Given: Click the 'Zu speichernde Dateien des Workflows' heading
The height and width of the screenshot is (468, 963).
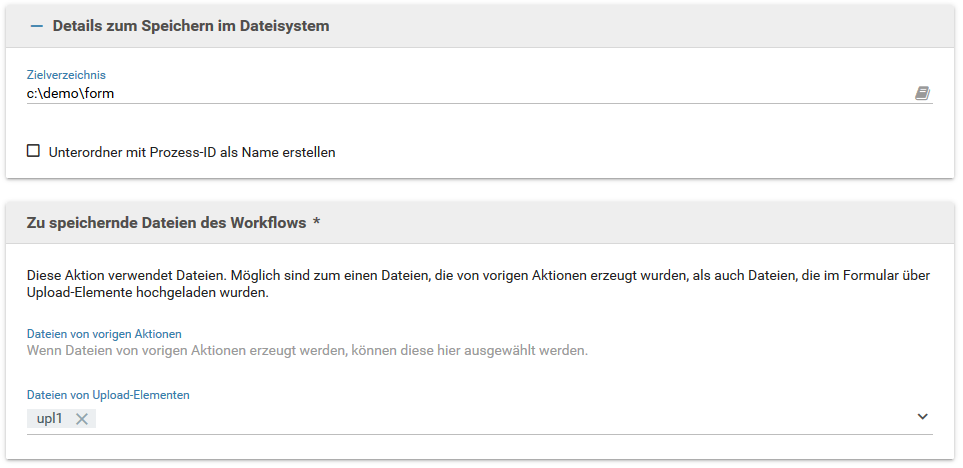Looking at the screenshot, I should click(166, 223).
